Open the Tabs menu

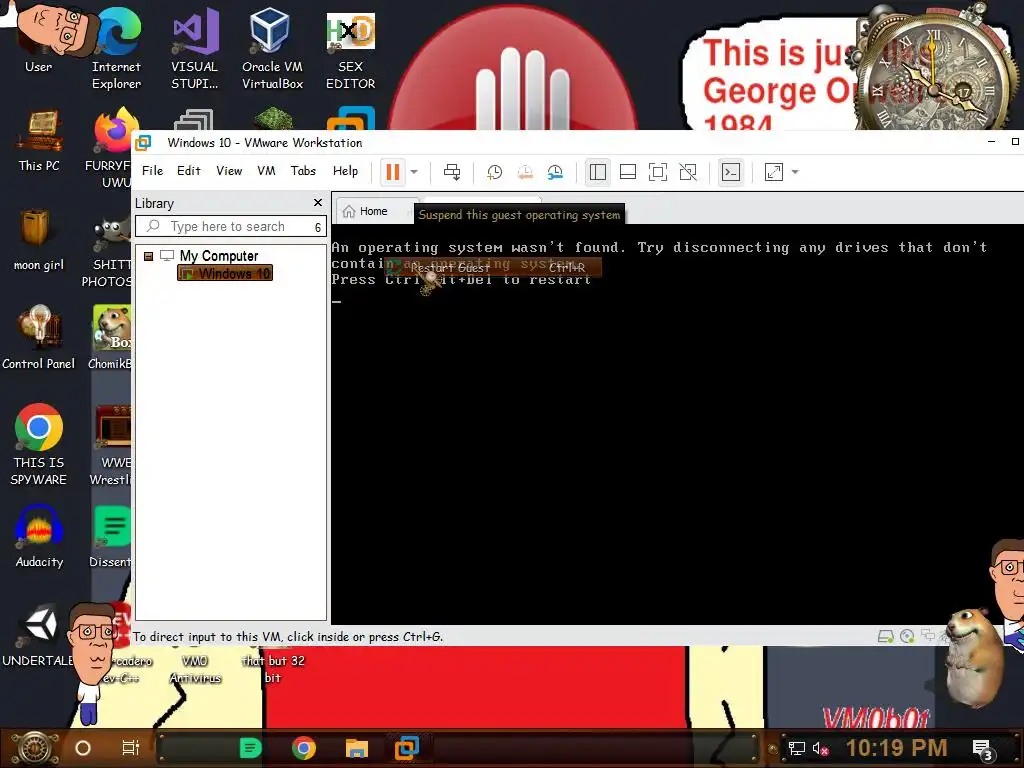[x=303, y=170]
